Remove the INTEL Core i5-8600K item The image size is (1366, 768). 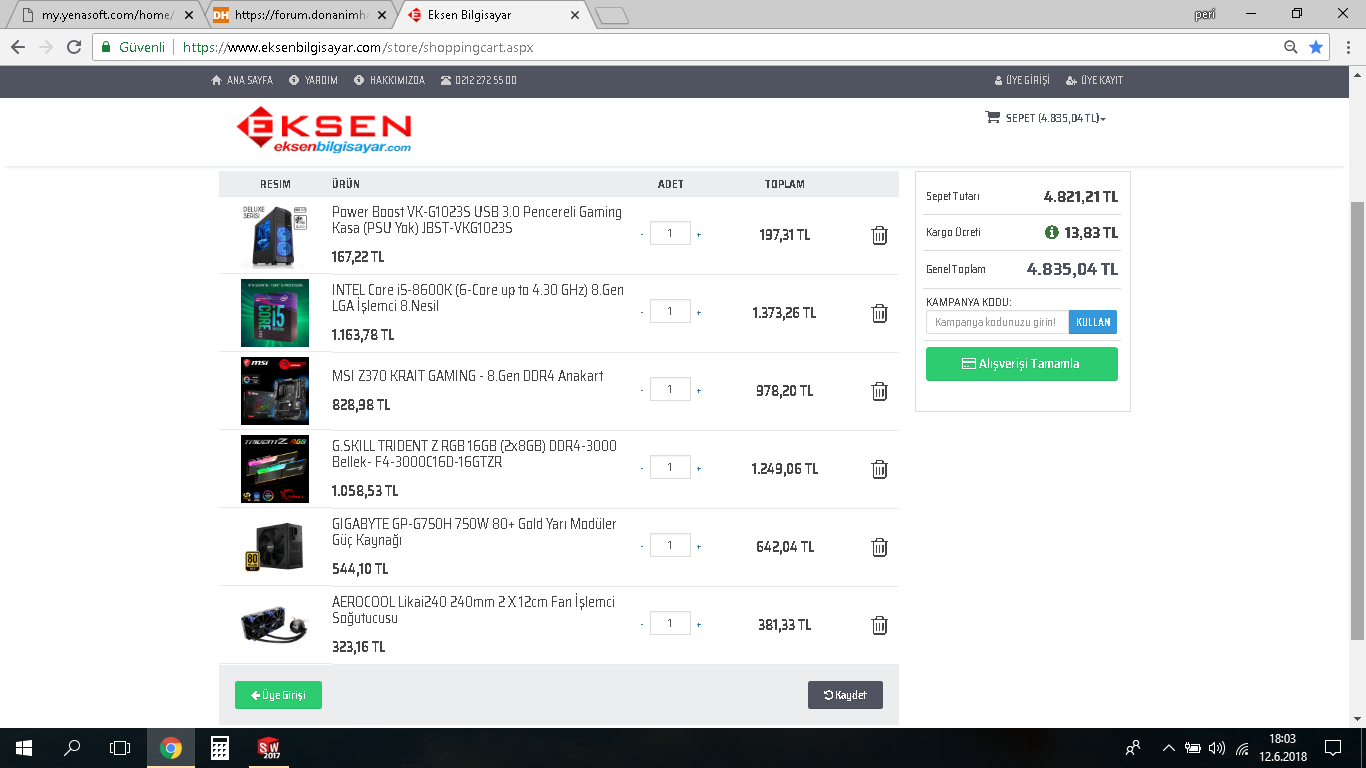tap(879, 313)
